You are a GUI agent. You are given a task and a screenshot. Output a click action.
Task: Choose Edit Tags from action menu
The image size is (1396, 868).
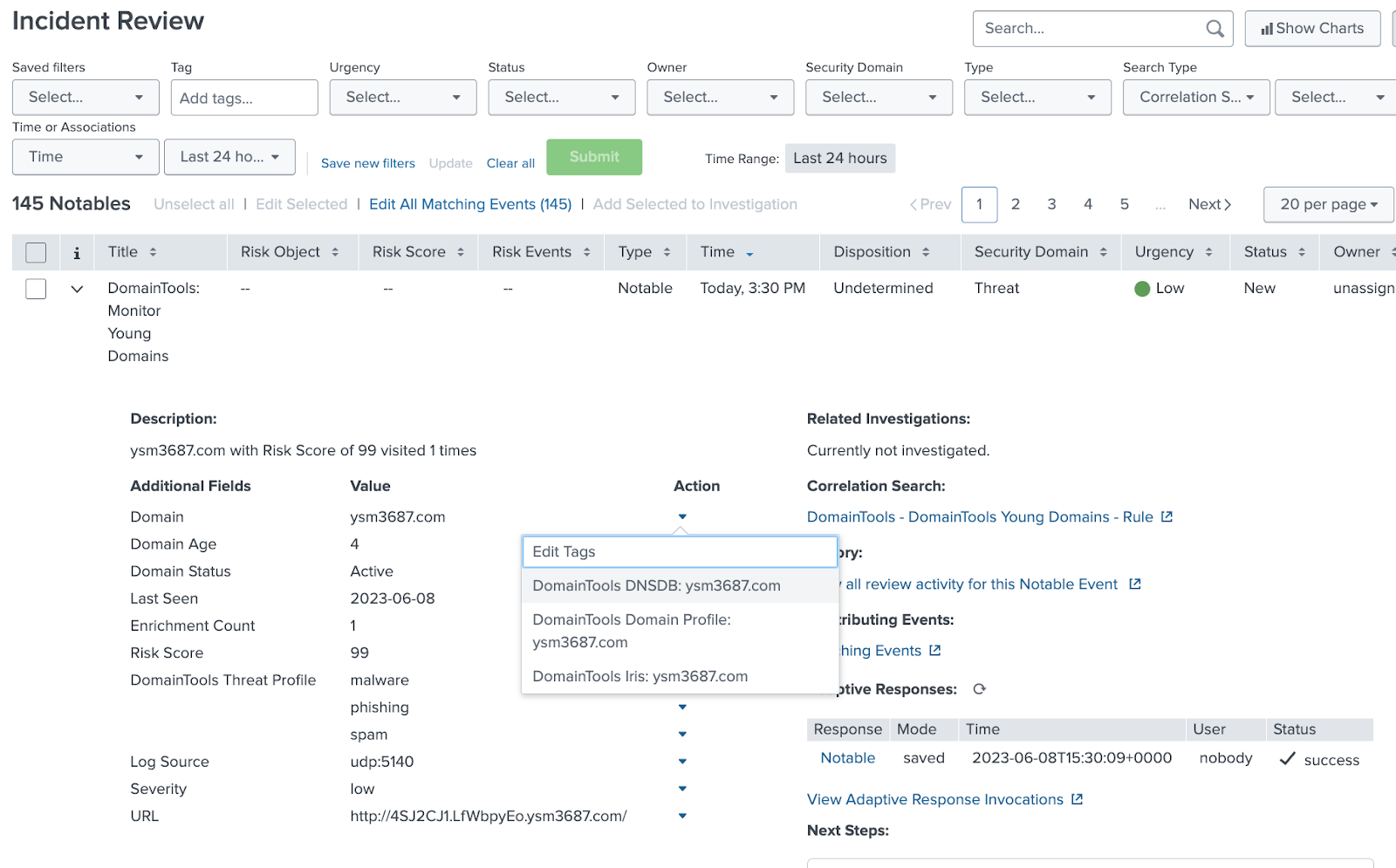pyautogui.click(x=680, y=552)
